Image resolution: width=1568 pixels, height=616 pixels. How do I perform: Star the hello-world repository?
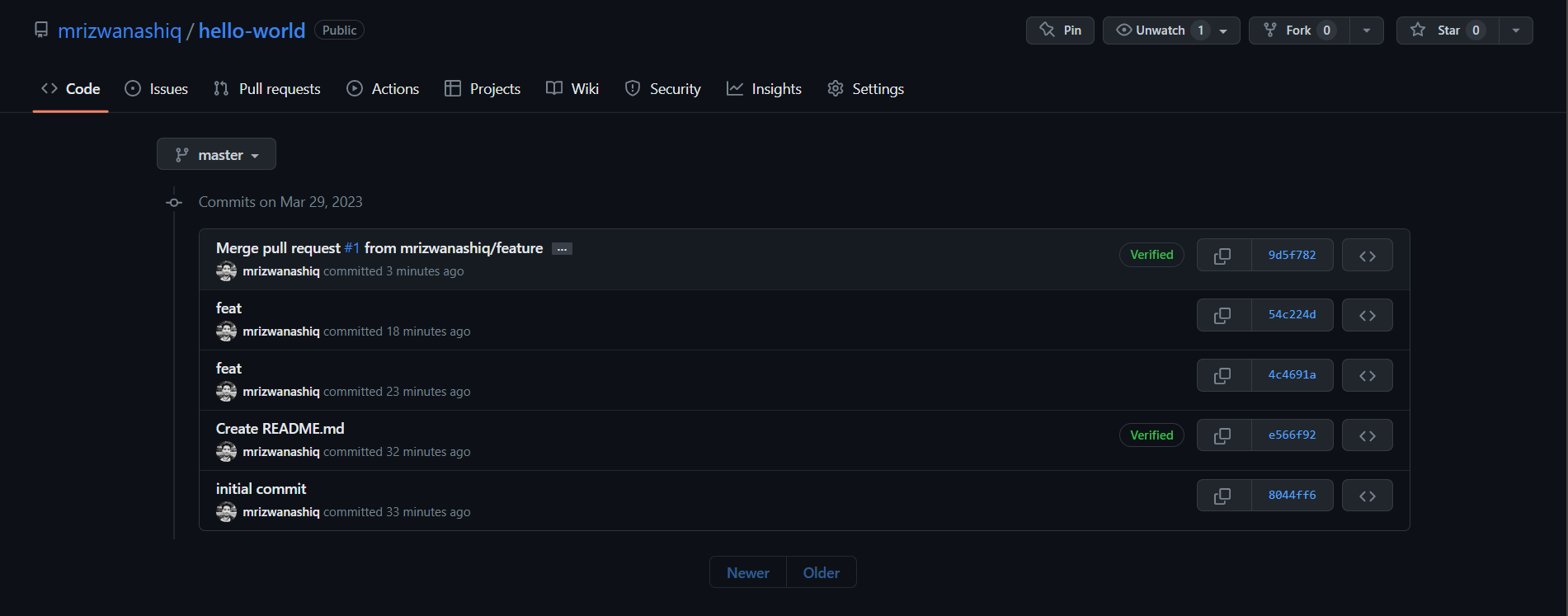click(1448, 31)
